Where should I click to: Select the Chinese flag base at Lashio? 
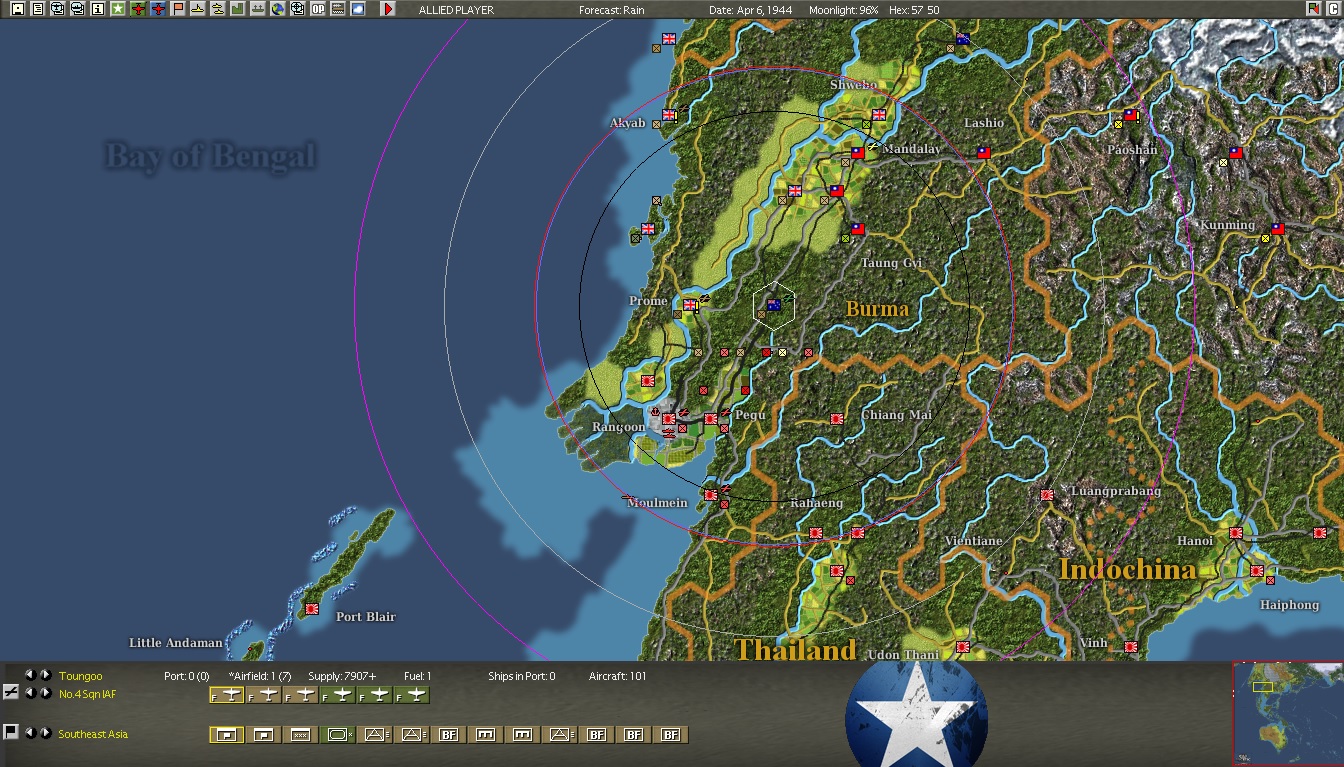(x=983, y=153)
